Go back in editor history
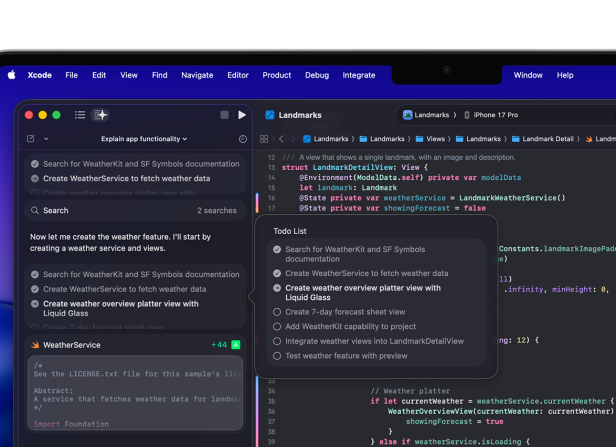 coord(281,139)
